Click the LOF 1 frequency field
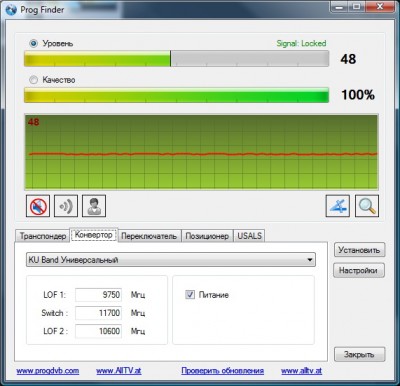 pyautogui.click(x=98, y=295)
